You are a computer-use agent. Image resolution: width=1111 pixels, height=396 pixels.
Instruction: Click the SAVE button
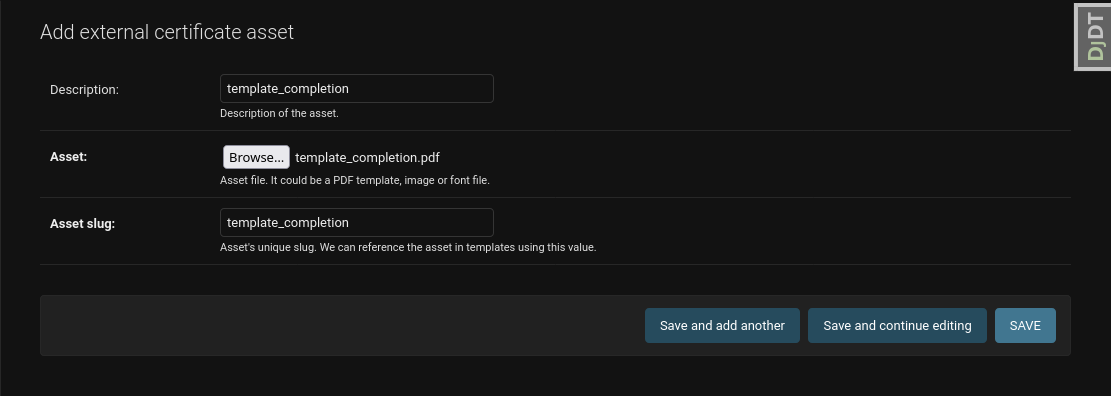click(x=1025, y=326)
